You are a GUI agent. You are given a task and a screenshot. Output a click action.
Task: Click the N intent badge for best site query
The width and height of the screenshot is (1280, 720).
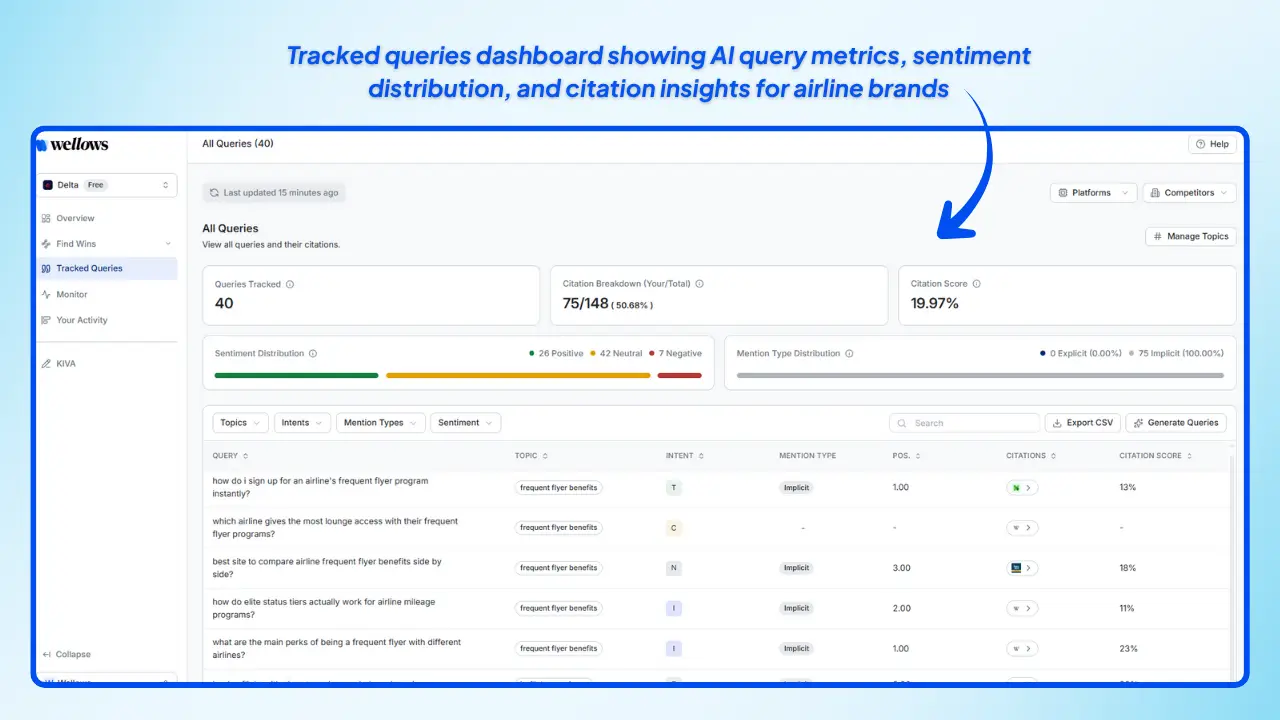(674, 568)
